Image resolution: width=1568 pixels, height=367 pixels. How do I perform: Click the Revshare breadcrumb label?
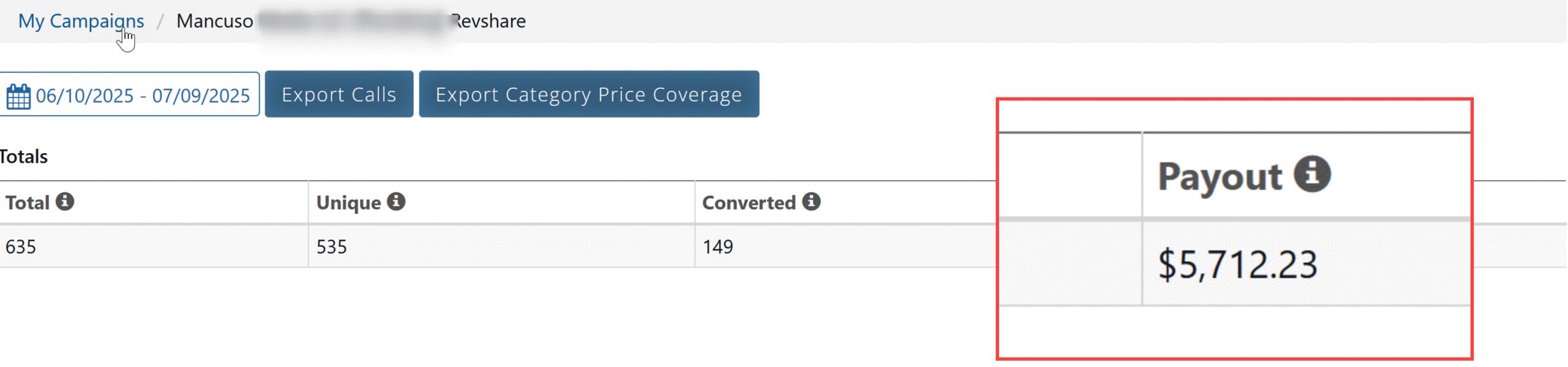[x=489, y=21]
